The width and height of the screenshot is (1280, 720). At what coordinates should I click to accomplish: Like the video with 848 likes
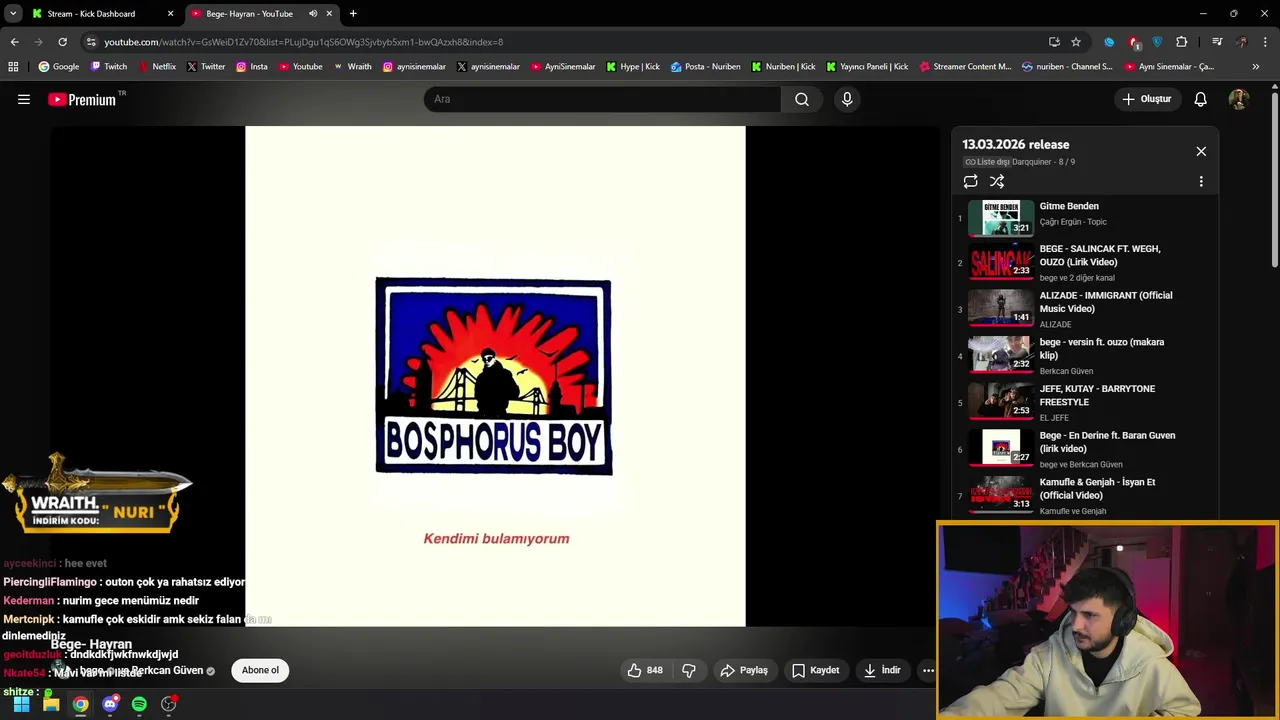click(645, 670)
